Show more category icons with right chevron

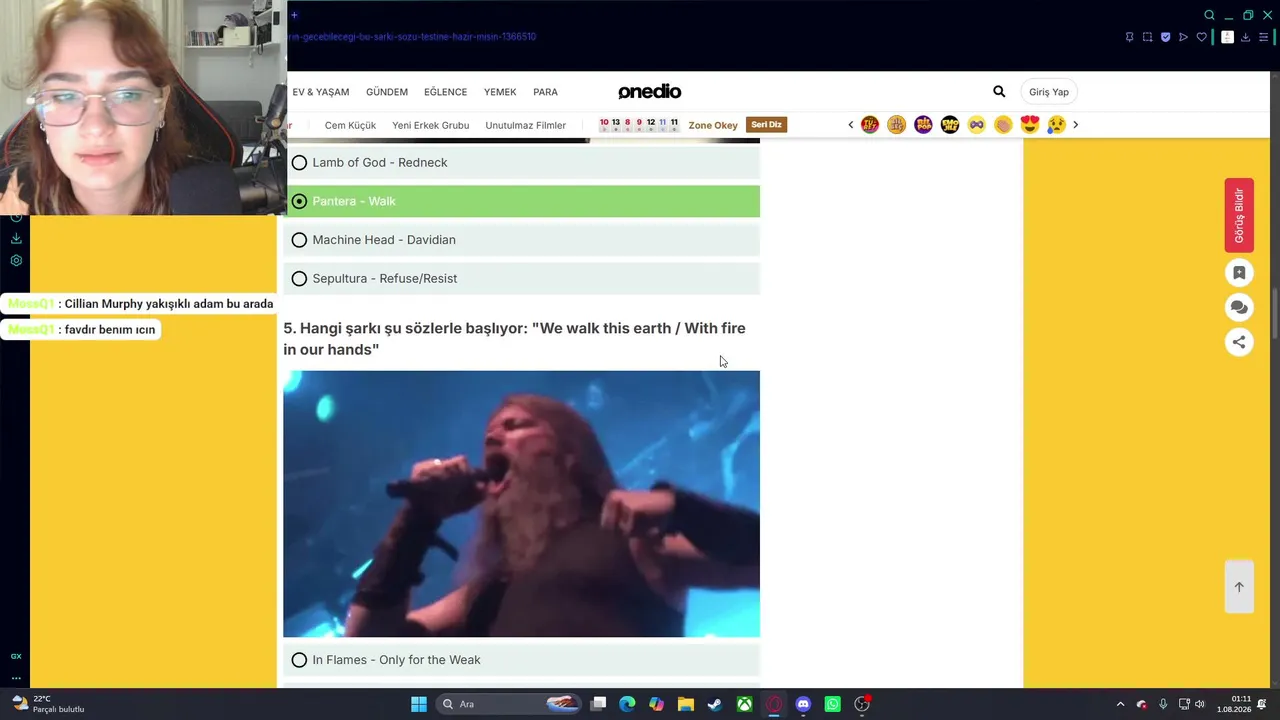1076,125
